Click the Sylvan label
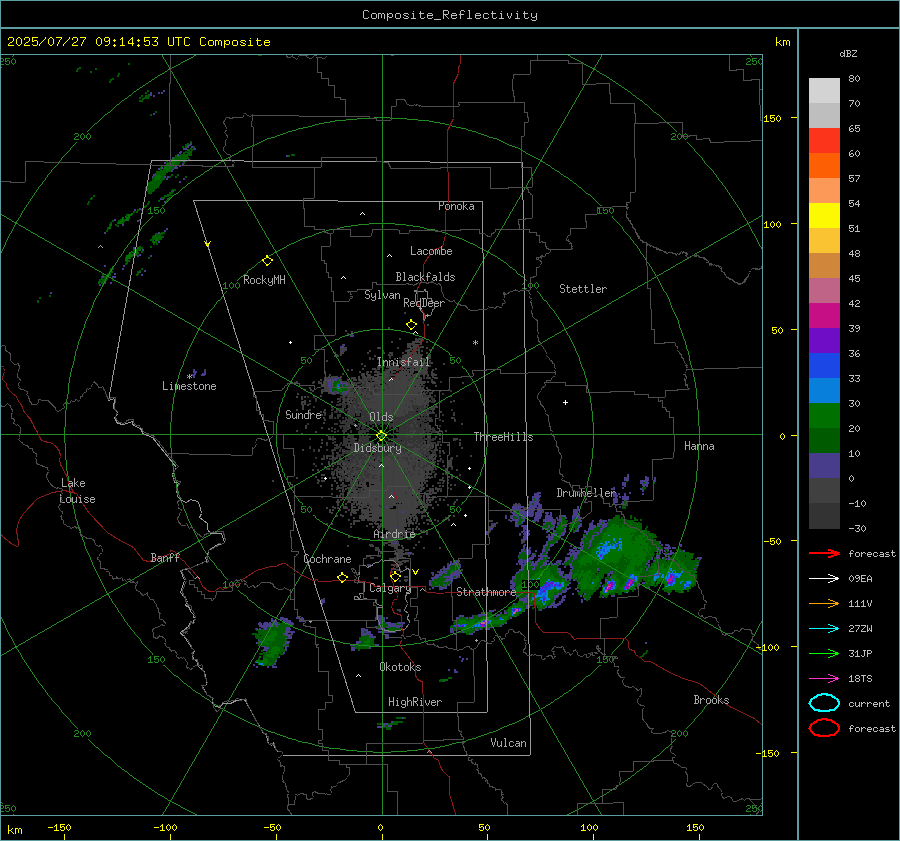 pos(382,296)
